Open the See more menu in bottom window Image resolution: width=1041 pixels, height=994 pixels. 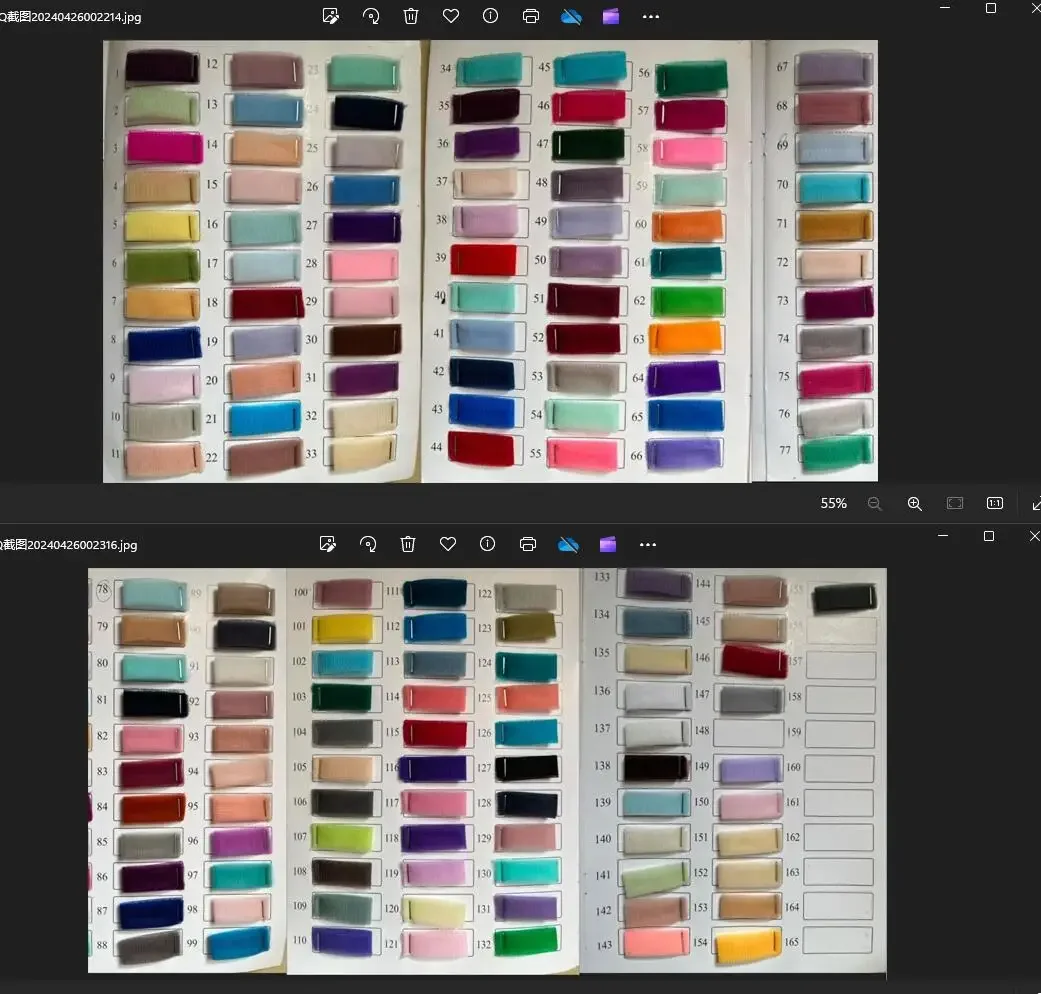[648, 545]
